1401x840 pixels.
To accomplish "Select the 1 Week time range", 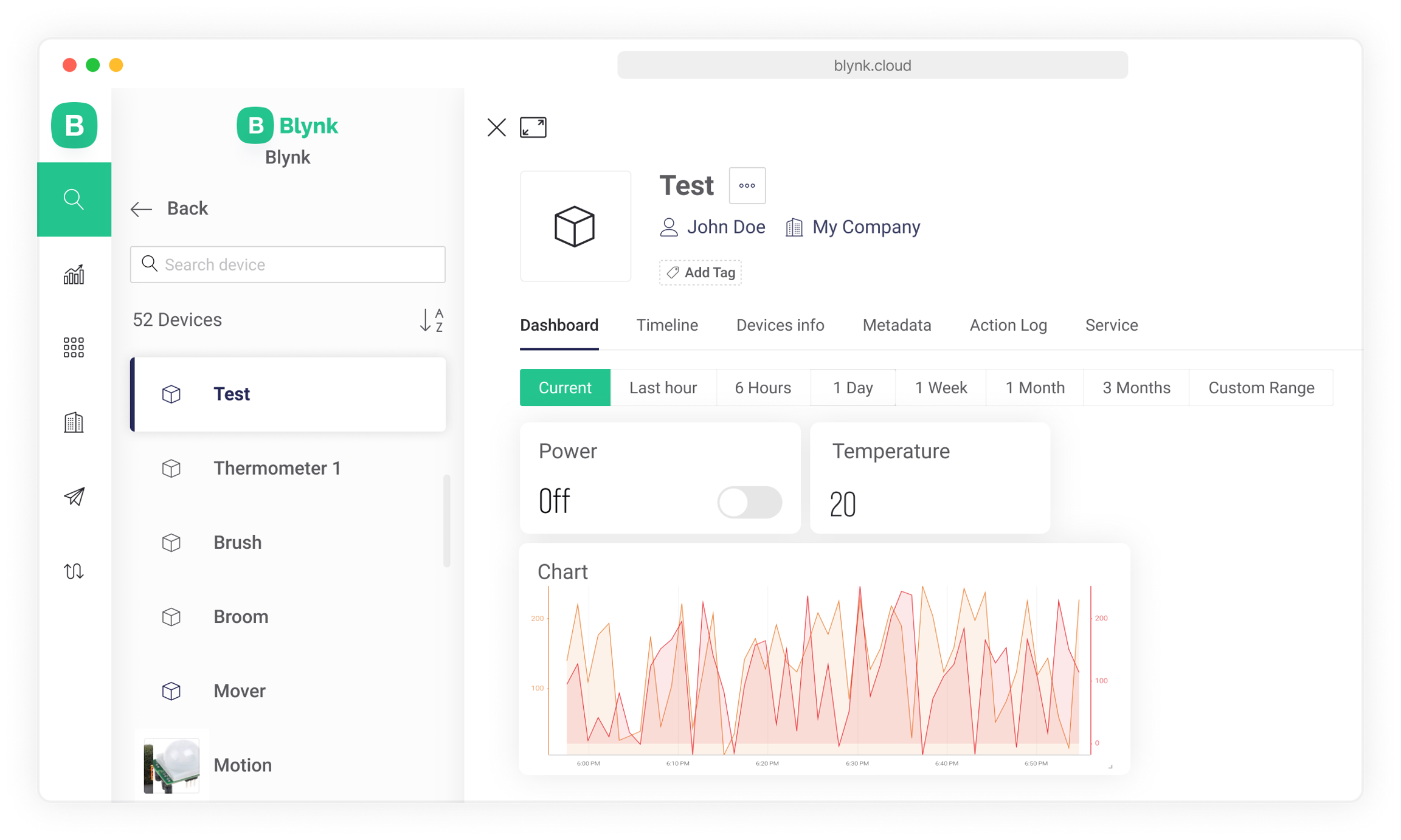I will [941, 388].
